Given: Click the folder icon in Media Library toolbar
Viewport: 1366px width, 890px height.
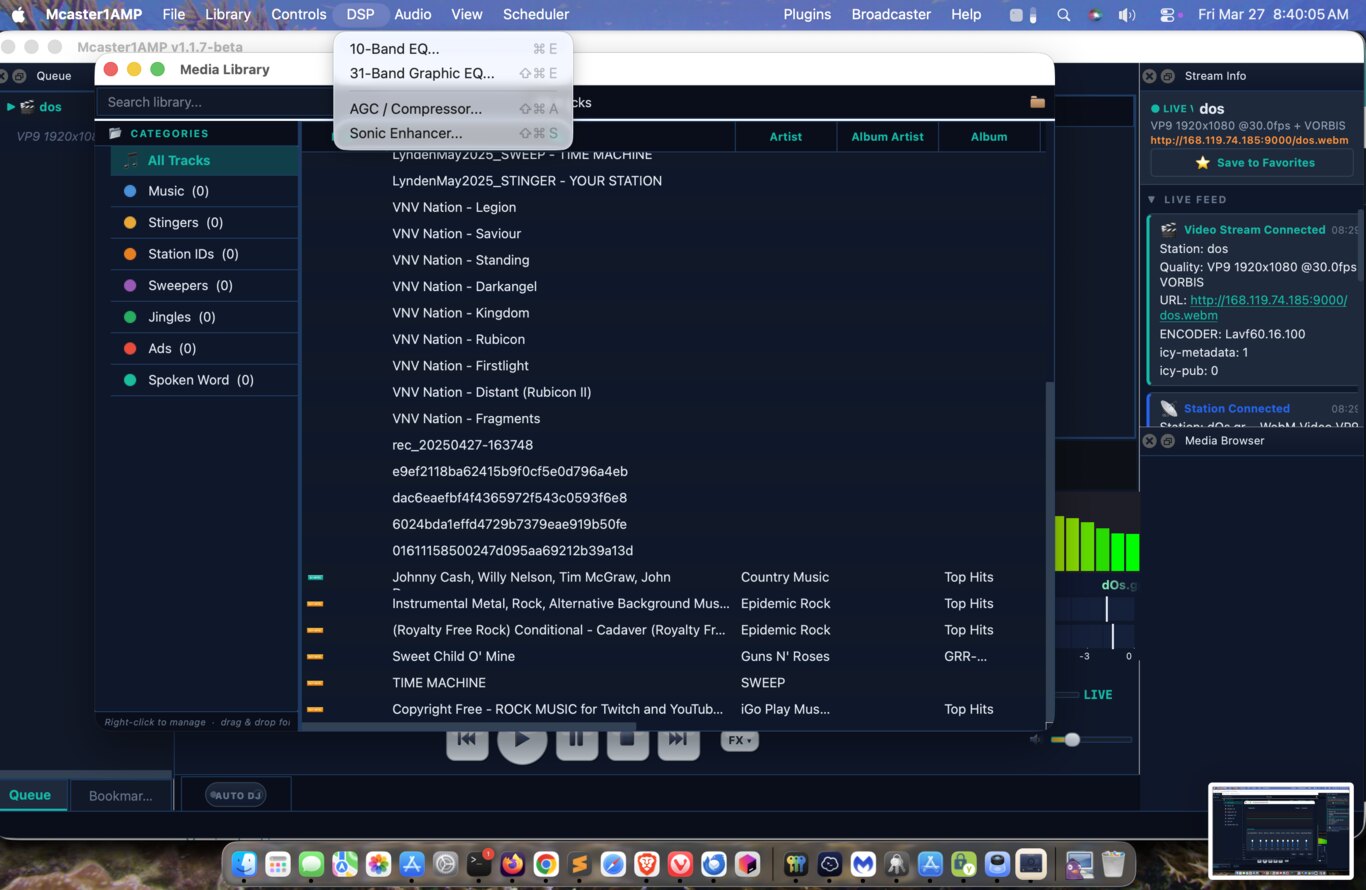Looking at the screenshot, I should click(1037, 102).
